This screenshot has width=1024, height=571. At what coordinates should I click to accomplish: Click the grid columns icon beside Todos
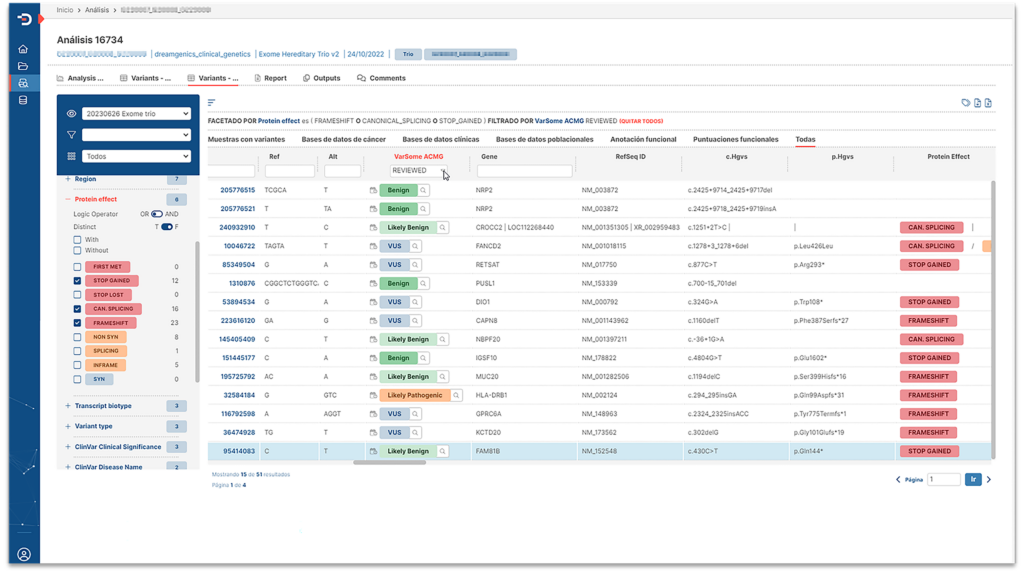pos(71,156)
